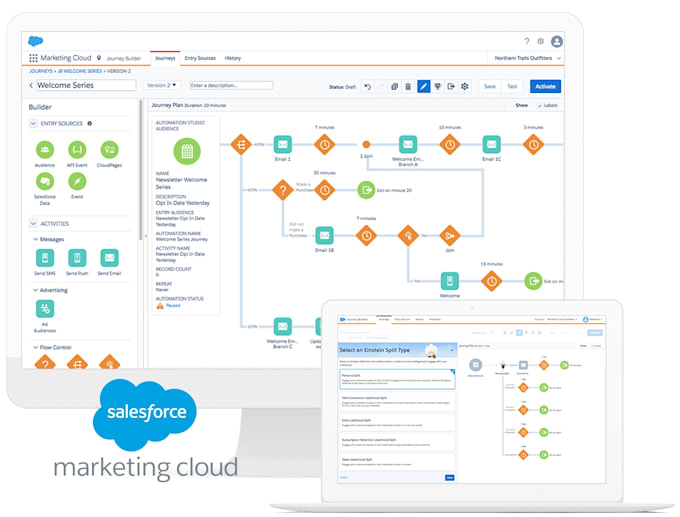Collapse the Messages group
Viewport: 680px width, 517px height.
pyautogui.click(x=35, y=239)
